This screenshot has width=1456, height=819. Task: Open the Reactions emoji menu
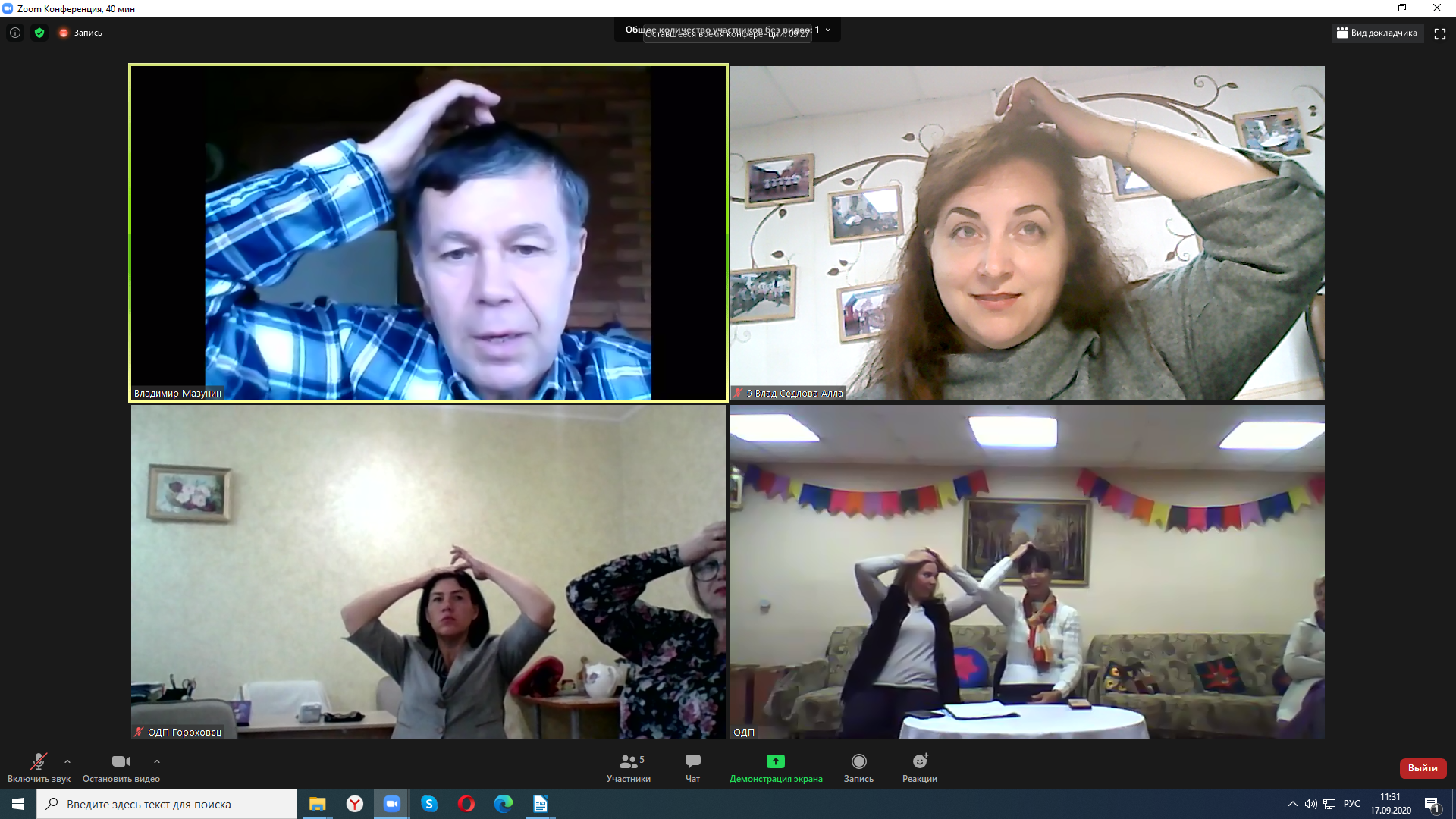pyautogui.click(x=919, y=761)
